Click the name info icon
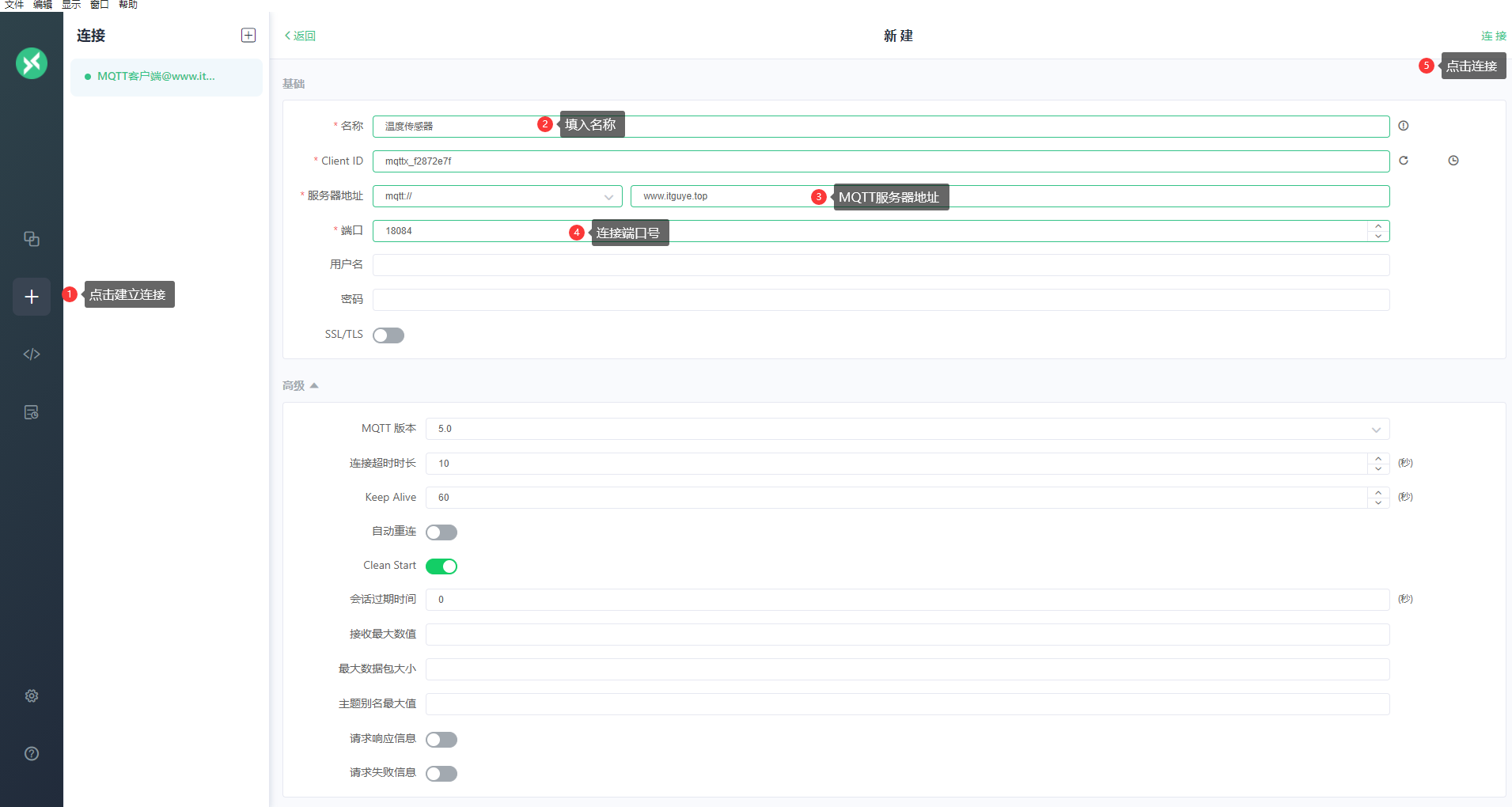The height and width of the screenshot is (807, 1512). point(1404,126)
